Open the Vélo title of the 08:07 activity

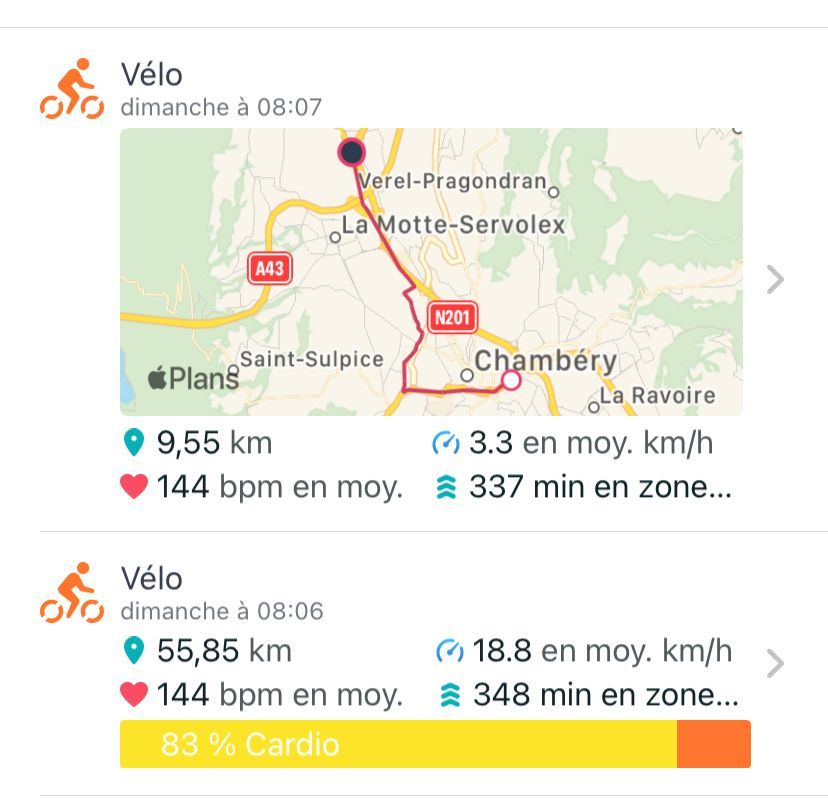[152, 74]
